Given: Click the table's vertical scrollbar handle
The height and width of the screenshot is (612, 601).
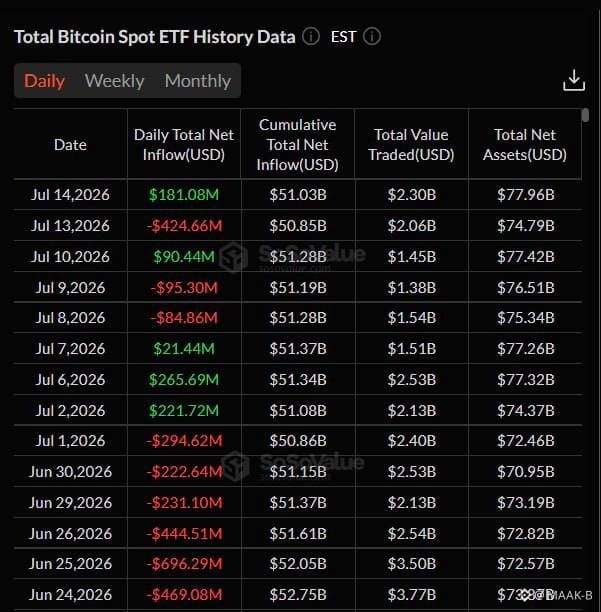Looking at the screenshot, I should tap(585, 116).
